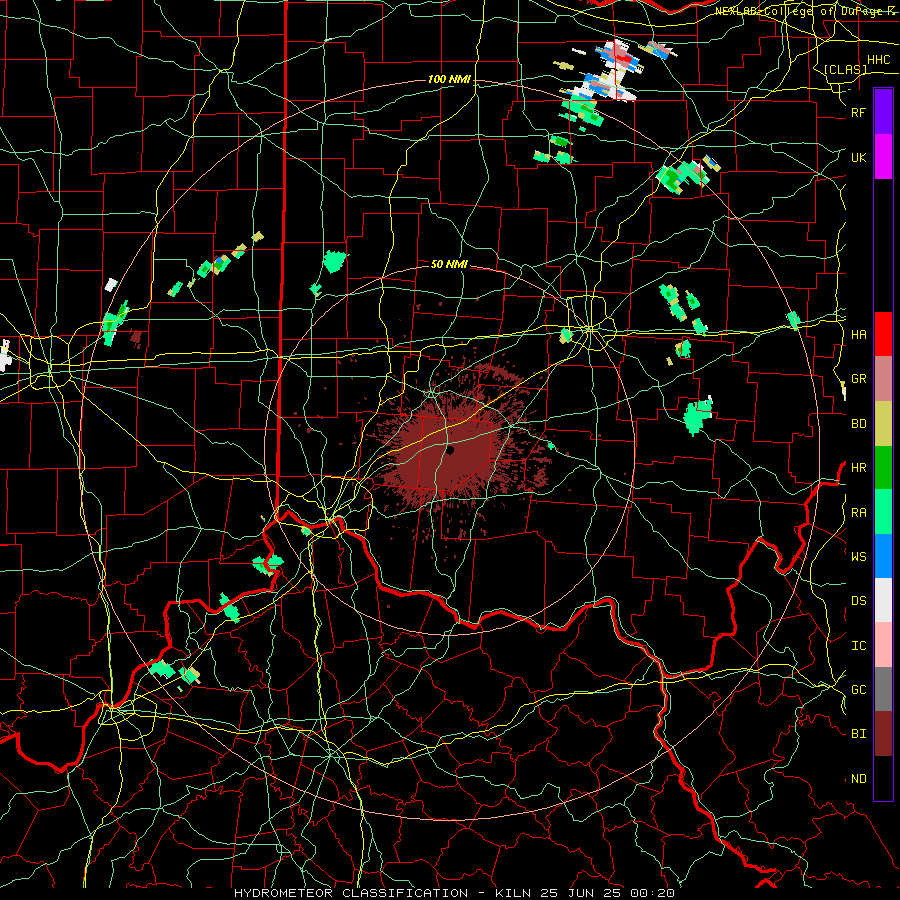
Task: Click the RA legend label
Action: (859, 512)
